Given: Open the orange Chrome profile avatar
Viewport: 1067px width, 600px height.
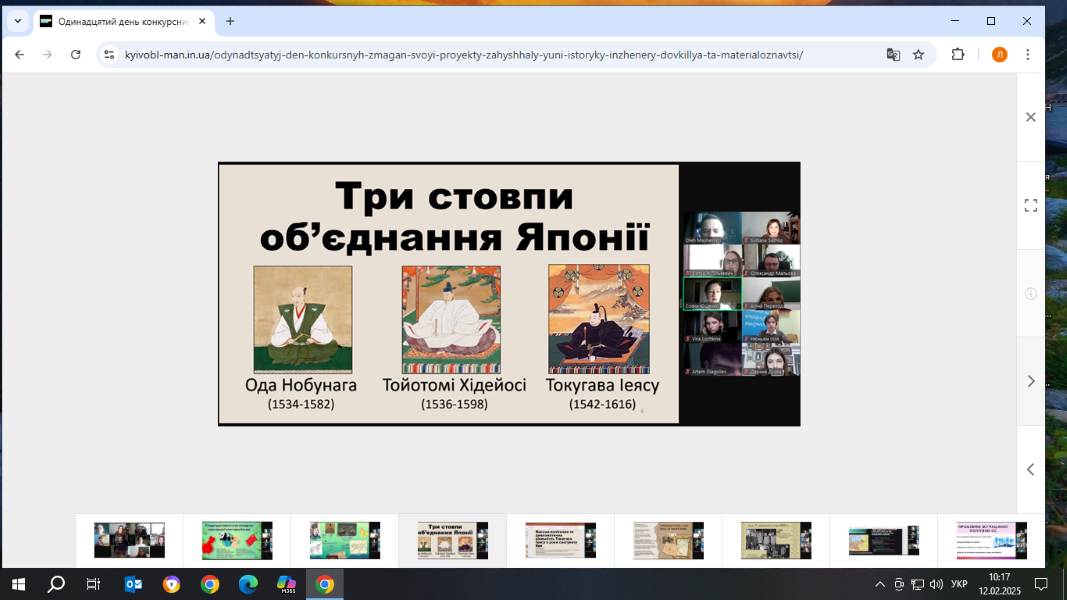Looking at the screenshot, I should pos(999,55).
